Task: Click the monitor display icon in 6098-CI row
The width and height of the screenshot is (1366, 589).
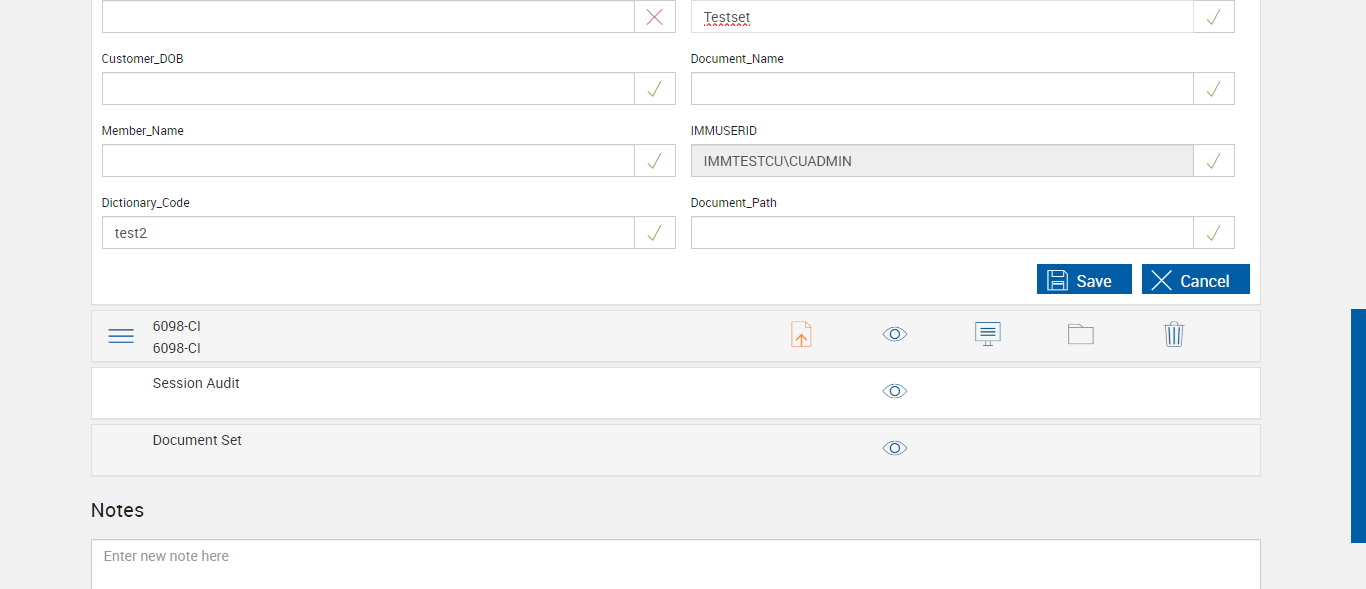Action: (988, 334)
